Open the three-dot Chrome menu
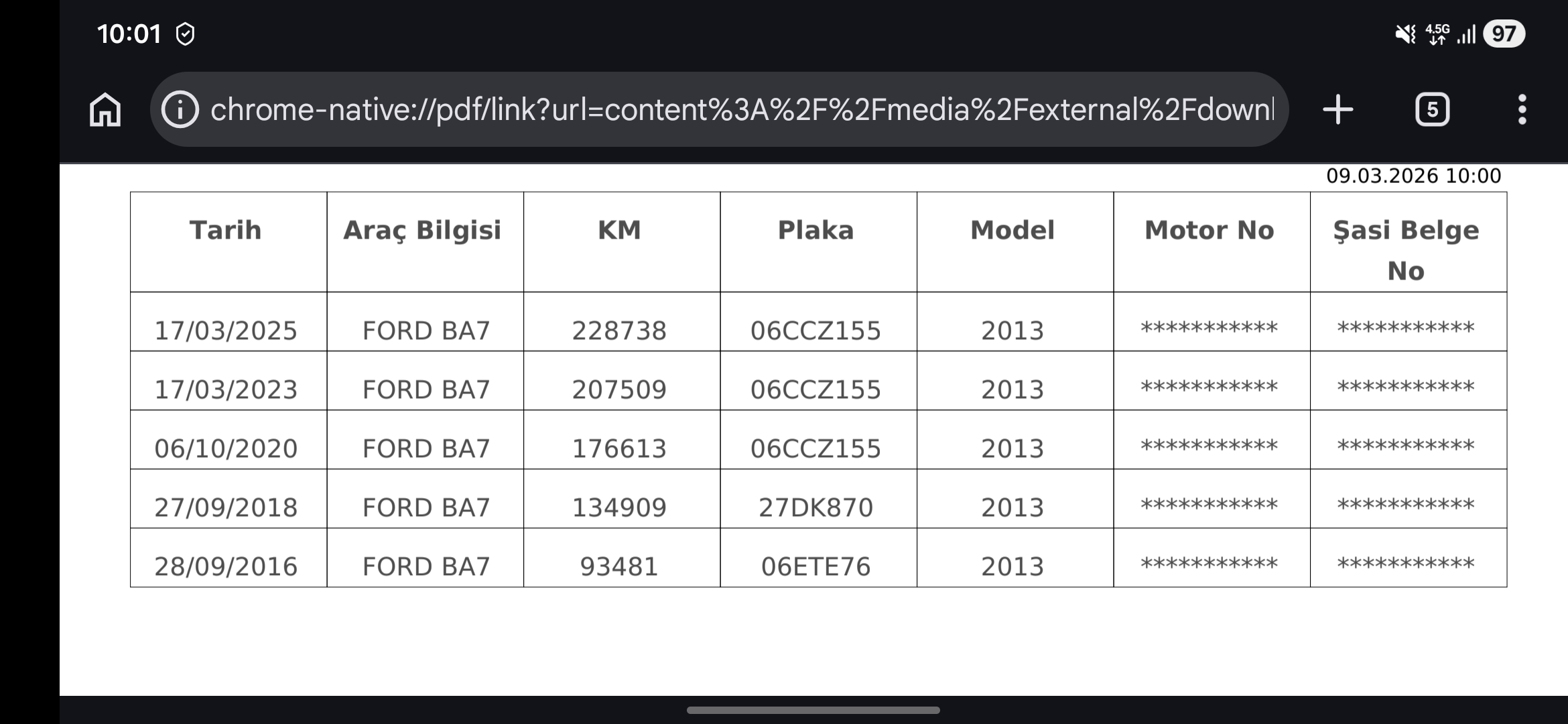Screen dimensions: 1568x724 1522,109
